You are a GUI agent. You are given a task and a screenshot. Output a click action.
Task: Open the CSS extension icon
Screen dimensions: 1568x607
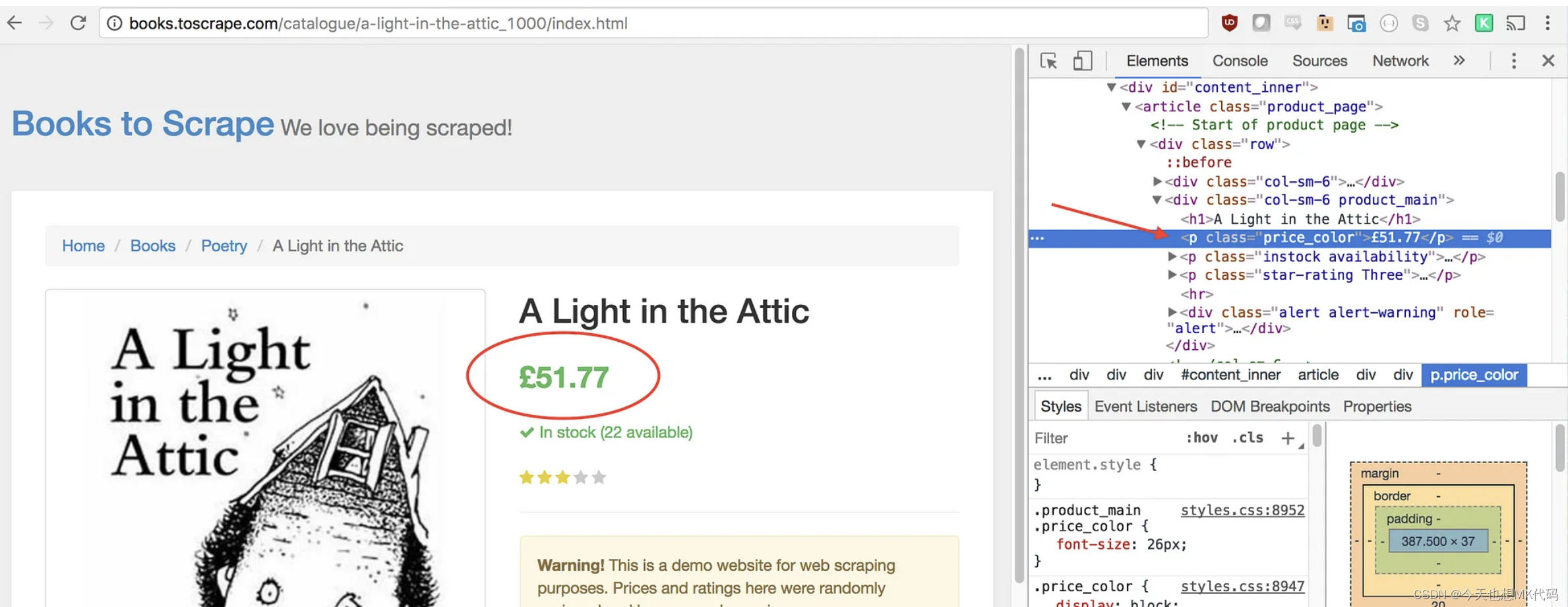(x=1292, y=23)
